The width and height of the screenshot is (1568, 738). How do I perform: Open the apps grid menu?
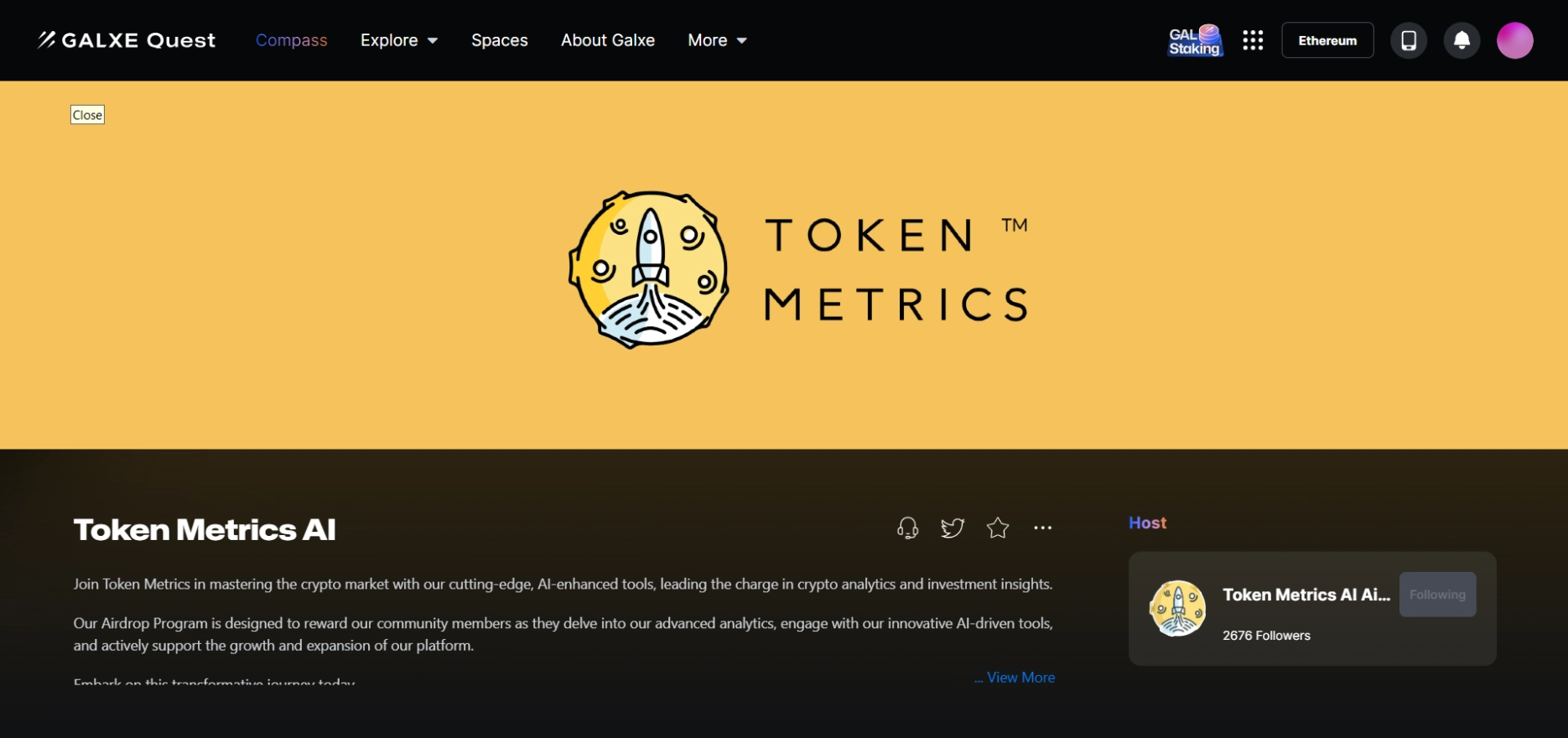pyautogui.click(x=1253, y=40)
